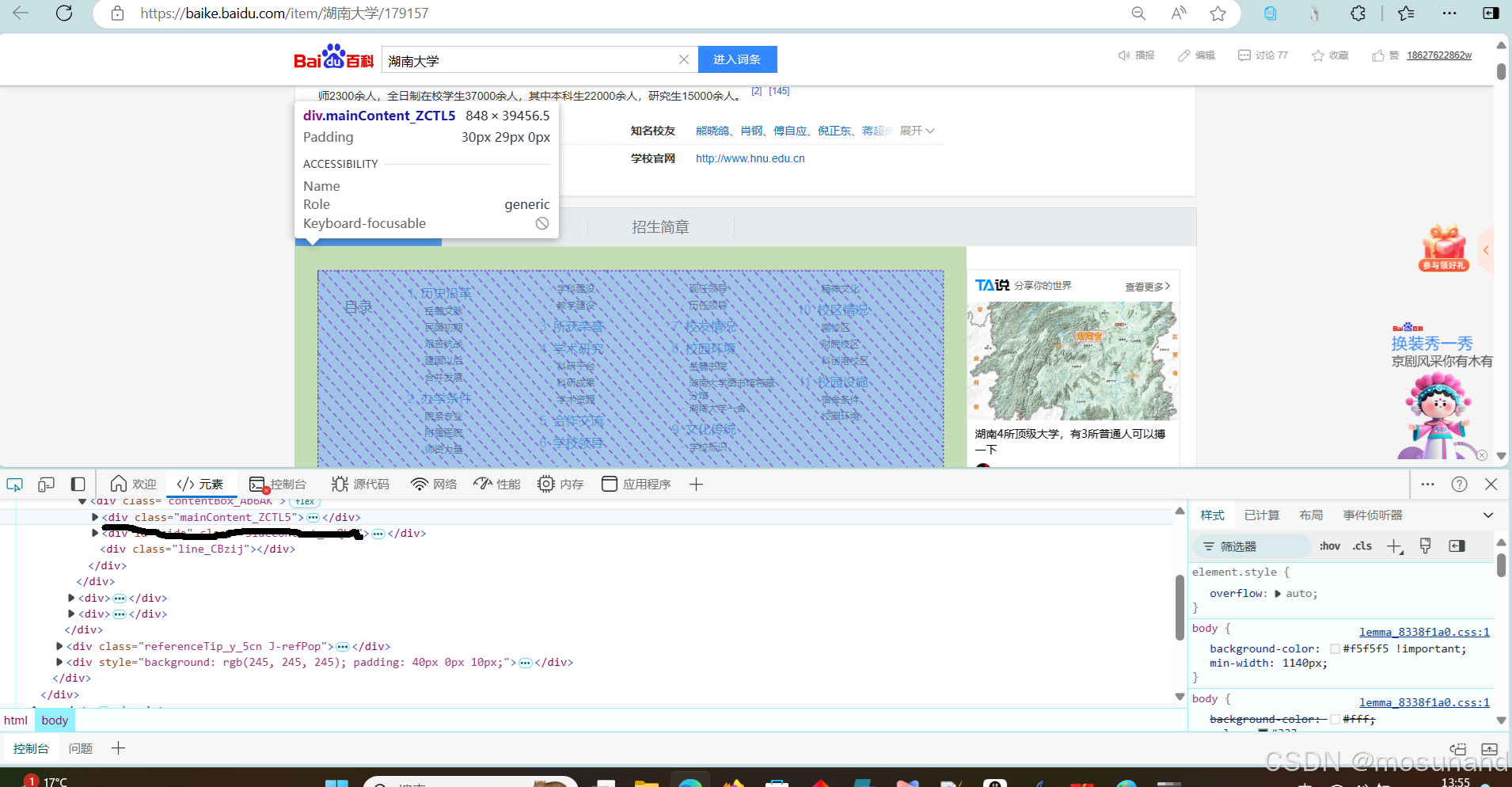
Task: Add page to favorites star
Action: pyautogui.click(x=1218, y=13)
